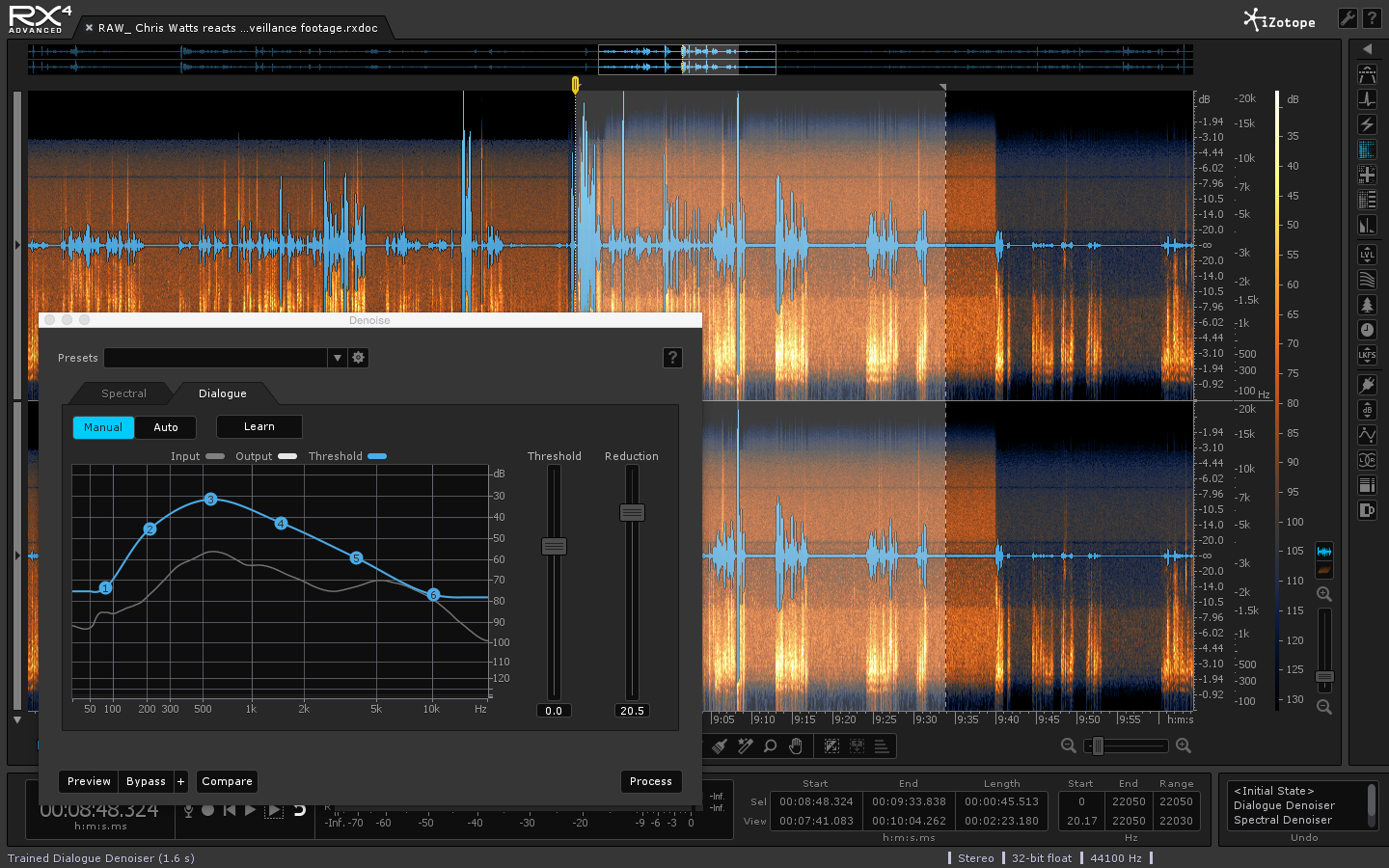
Task: Open the mug-shaped module icon
Action: pyautogui.click(x=1367, y=510)
